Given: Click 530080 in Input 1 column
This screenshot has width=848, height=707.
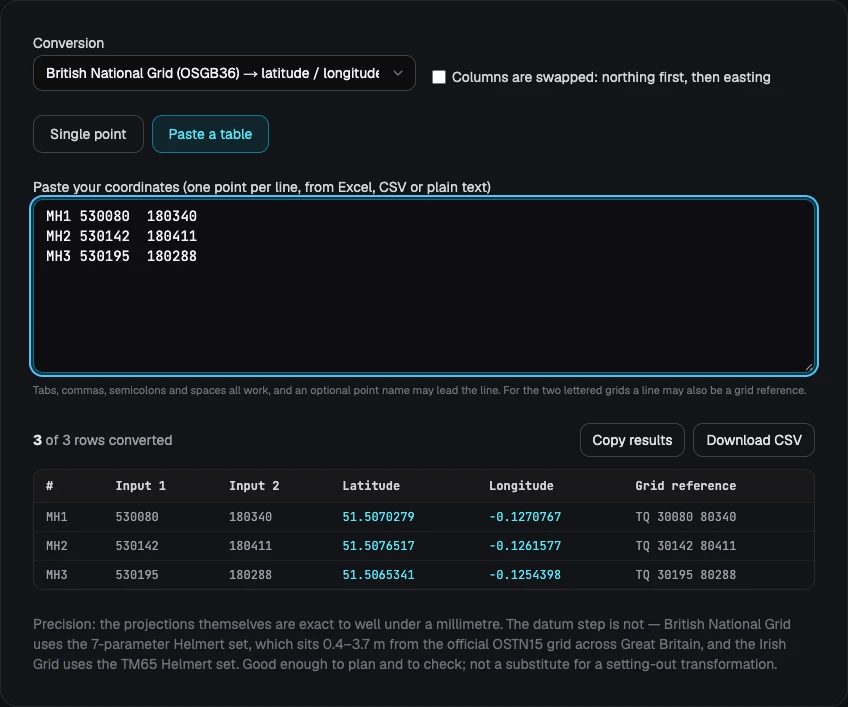Looking at the screenshot, I should click(137, 517).
